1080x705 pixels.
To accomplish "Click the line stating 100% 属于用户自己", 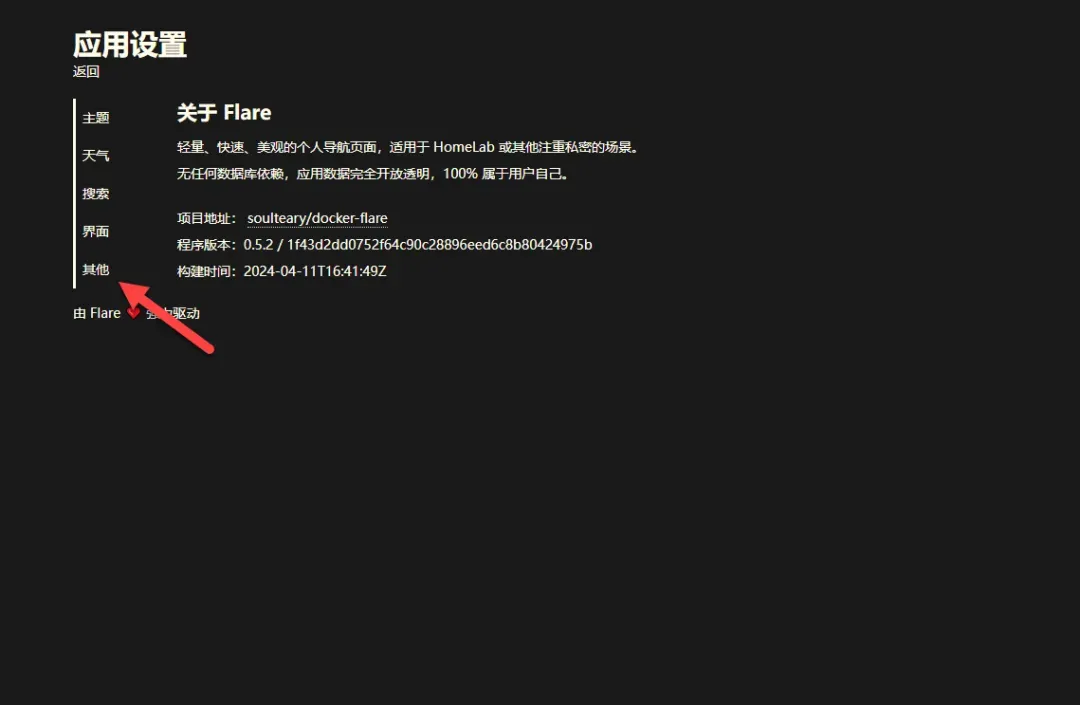I will 373,173.
